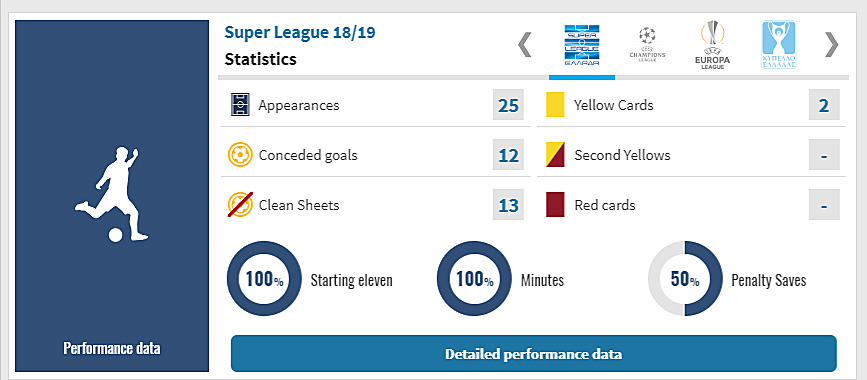Viewport: 867px width, 380px height.
Task: Click the Appearances value 25
Action: [508, 105]
